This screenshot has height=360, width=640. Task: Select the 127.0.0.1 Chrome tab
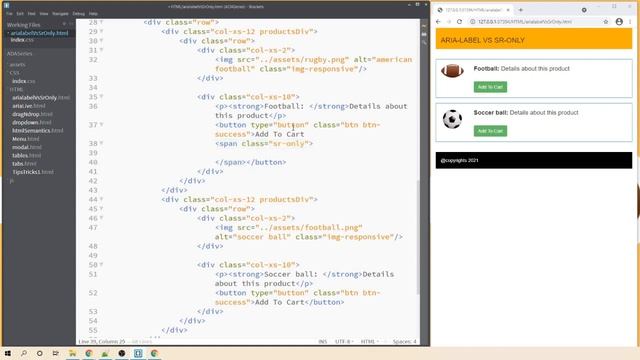point(473,10)
